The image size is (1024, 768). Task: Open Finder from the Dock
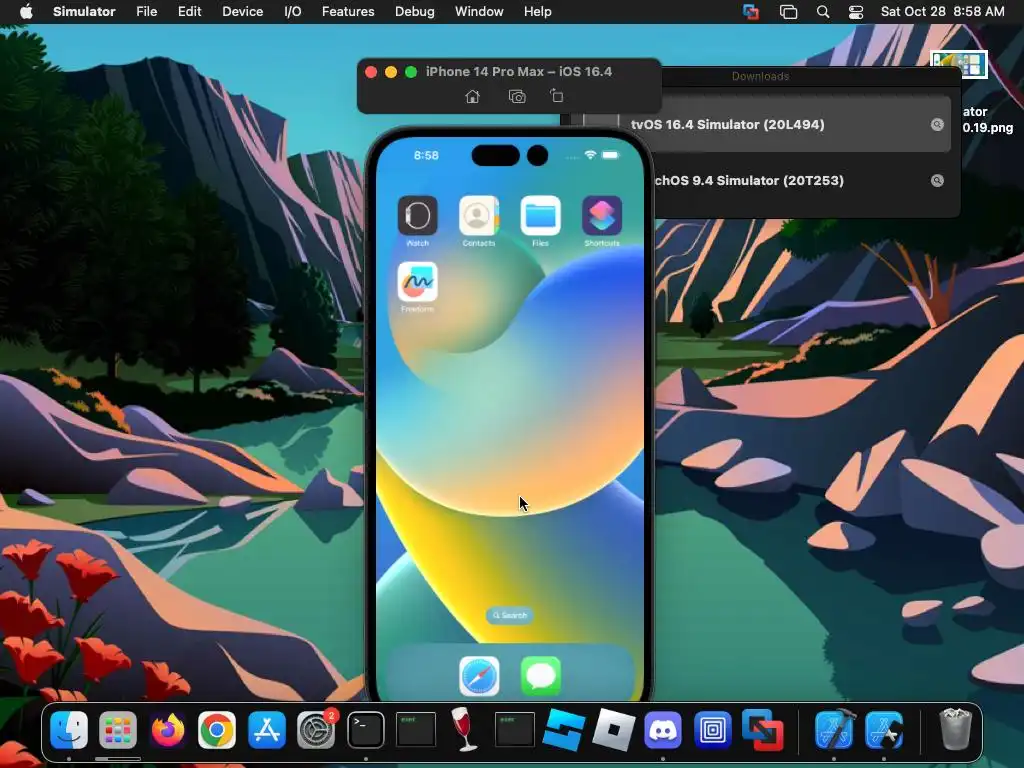[x=69, y=729]
